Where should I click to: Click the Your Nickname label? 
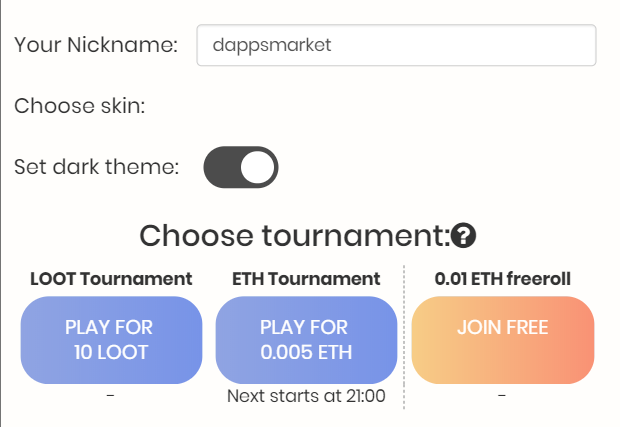click(x=96, y=45)
